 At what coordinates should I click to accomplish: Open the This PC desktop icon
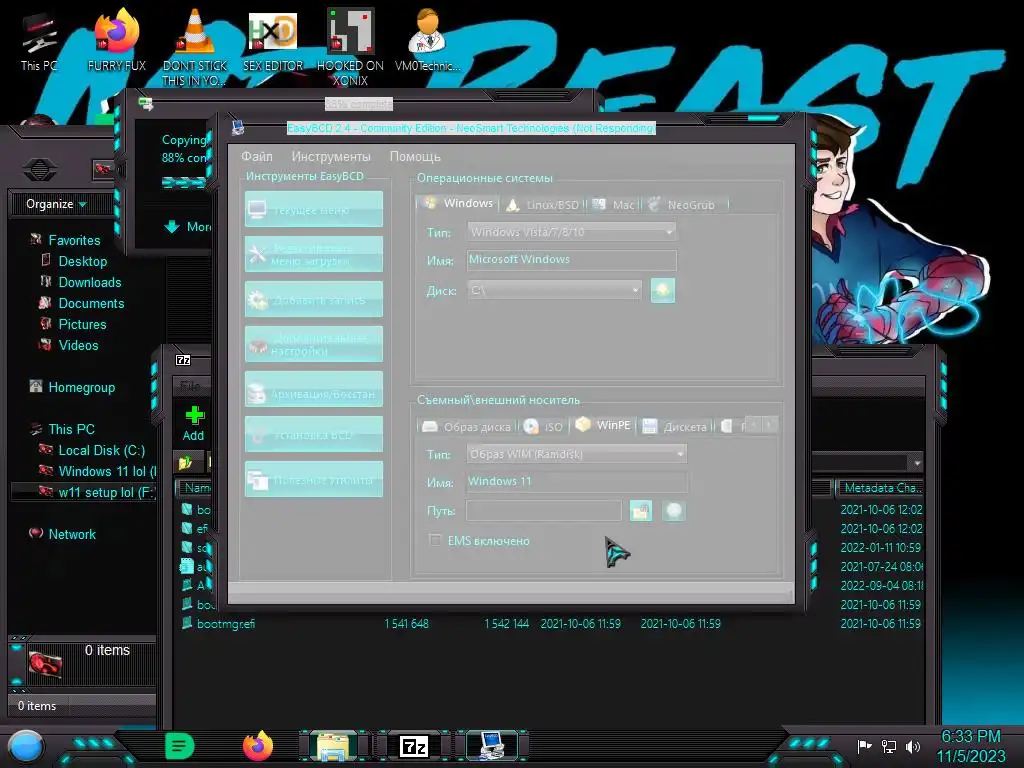point(39,40)
